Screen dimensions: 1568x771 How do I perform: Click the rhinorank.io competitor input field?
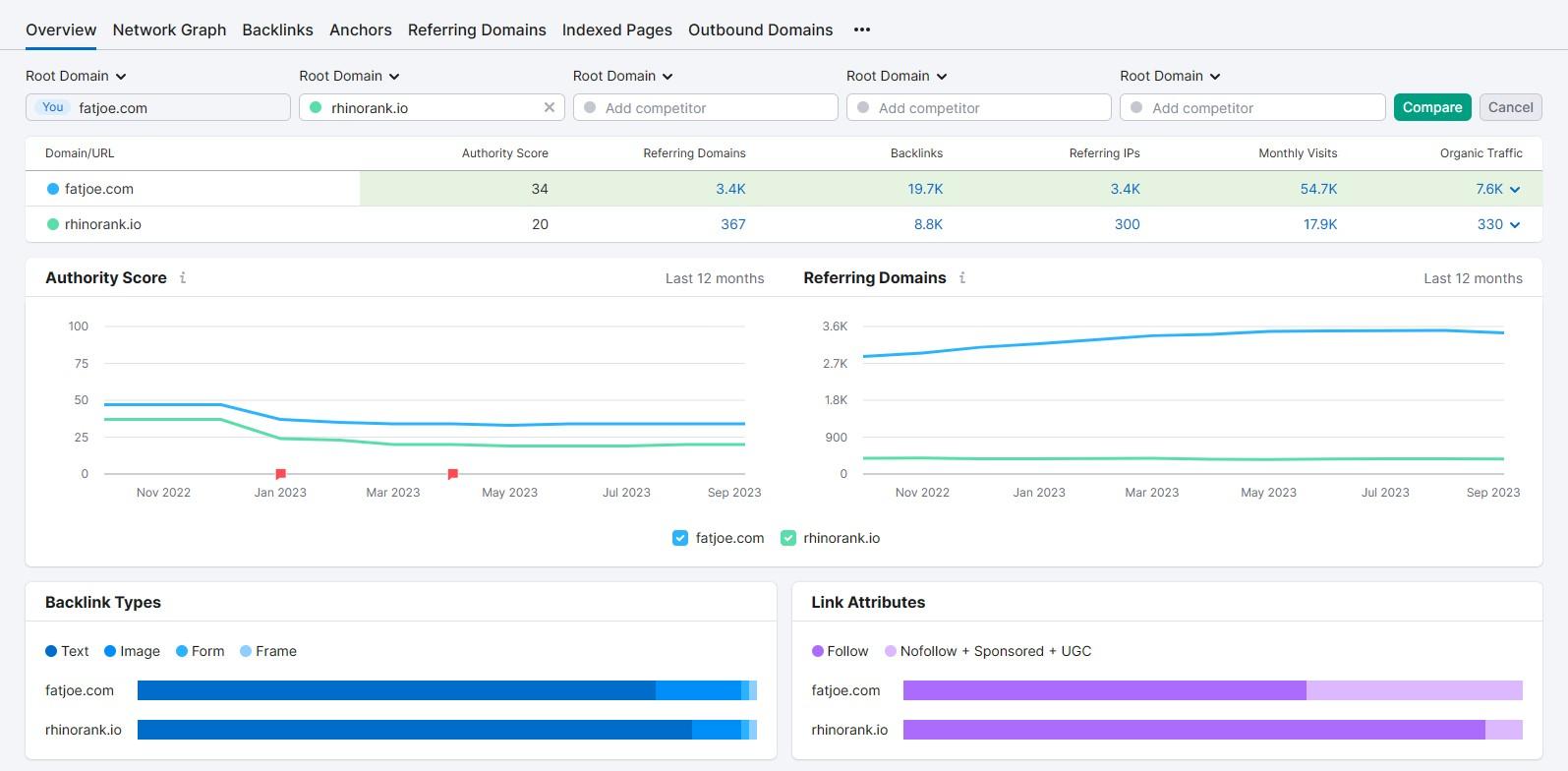432,107
